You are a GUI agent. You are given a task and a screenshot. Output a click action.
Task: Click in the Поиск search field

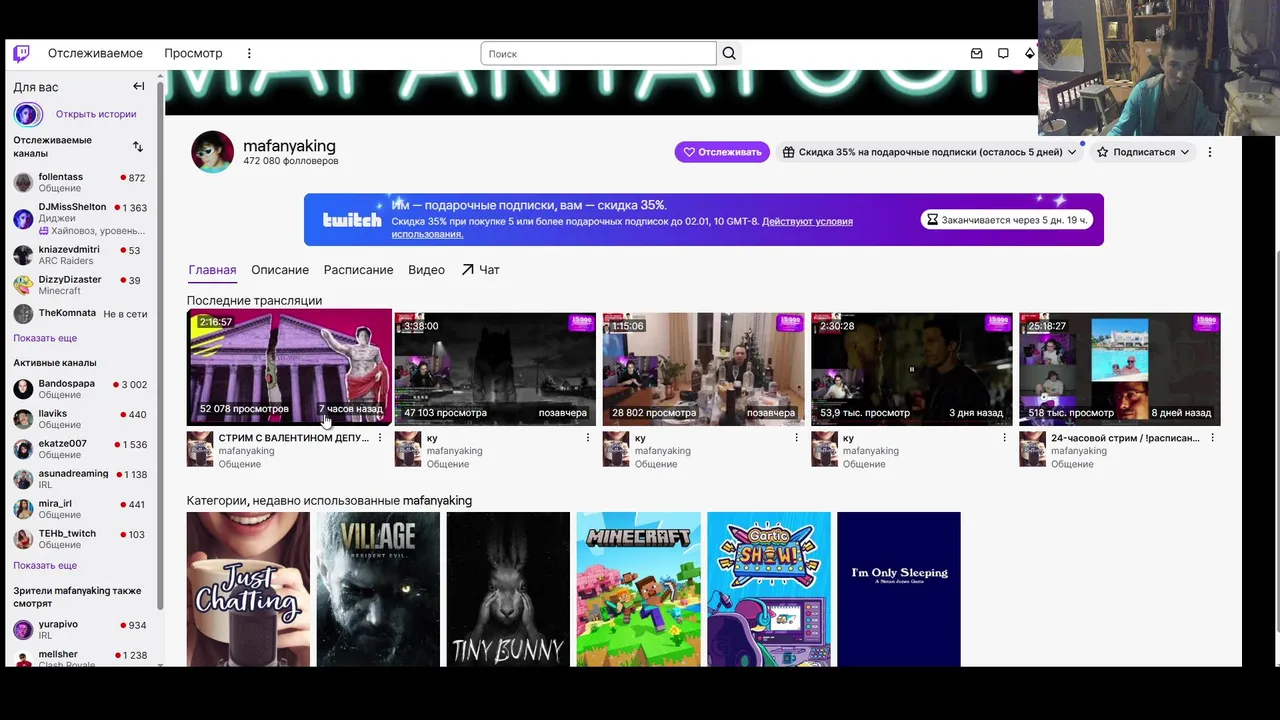pos(598,54)
